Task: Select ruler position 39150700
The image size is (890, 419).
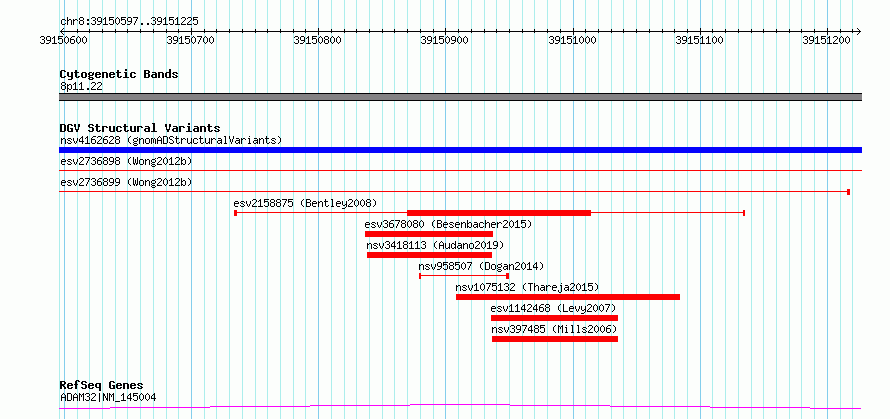Action: tap(191, 40)
